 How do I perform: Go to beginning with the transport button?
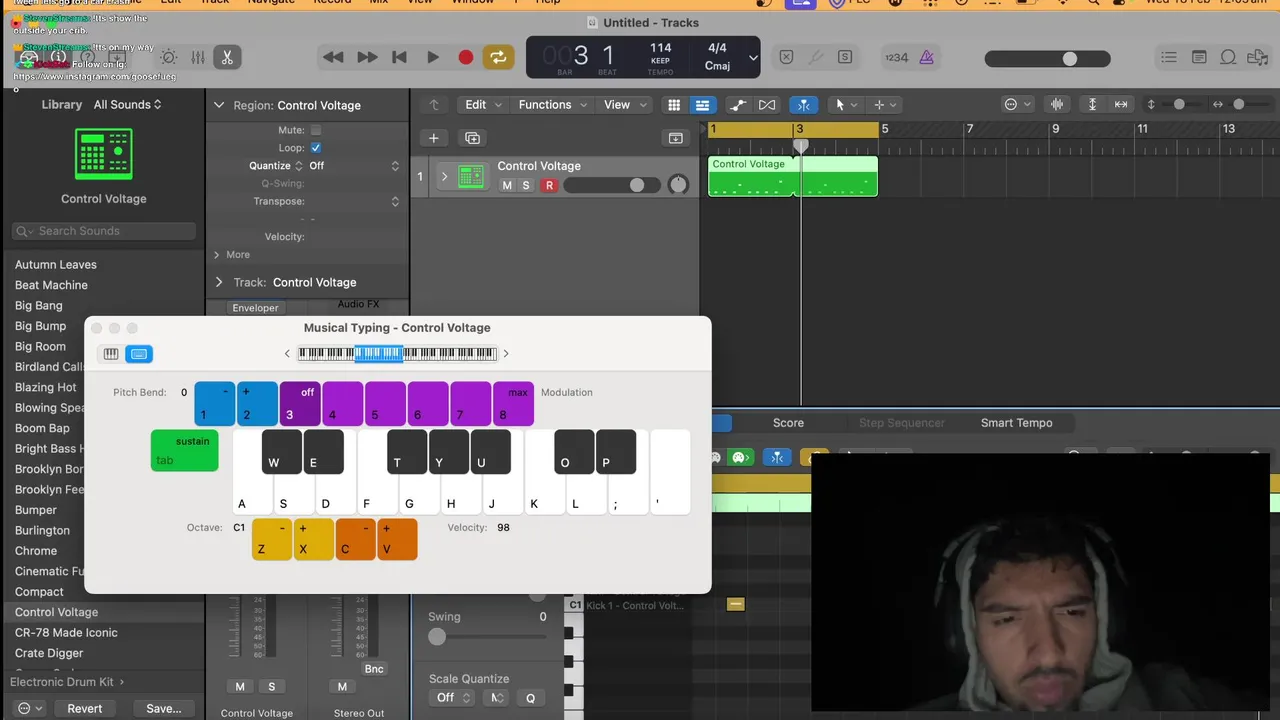point(399,58)
